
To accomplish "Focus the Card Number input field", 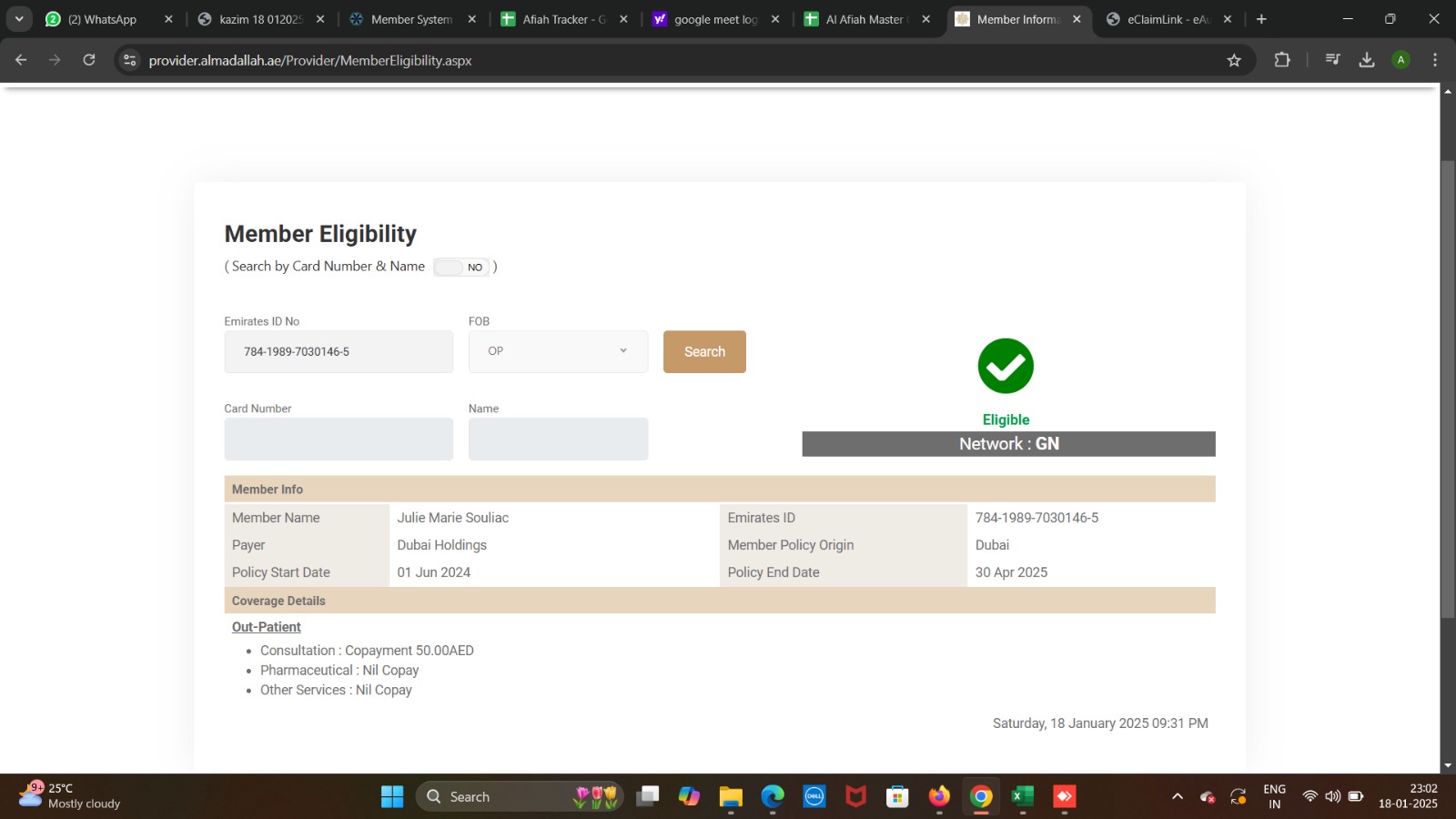I will tap(339, 439).
